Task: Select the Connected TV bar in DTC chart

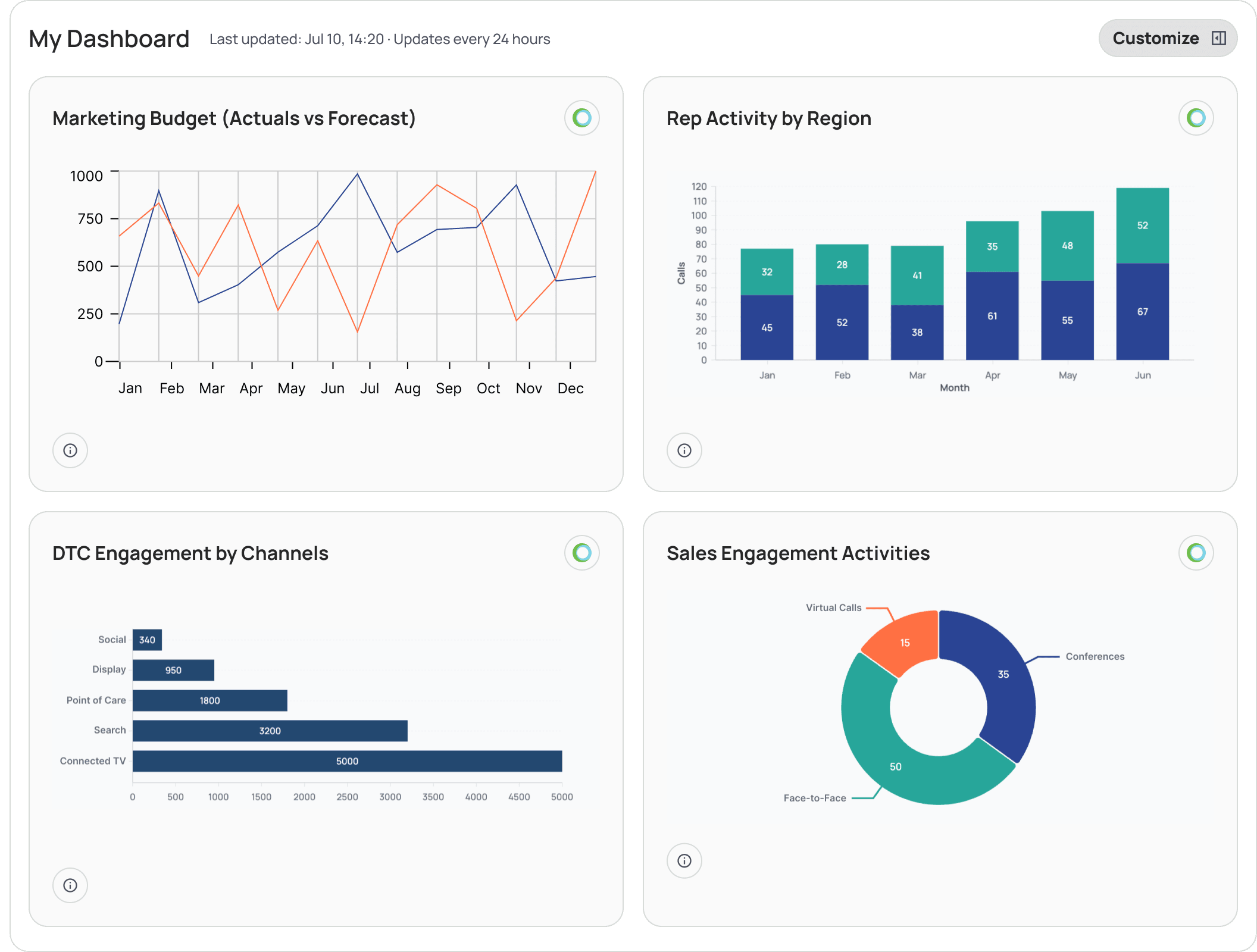Action: [x=347, y=761]
